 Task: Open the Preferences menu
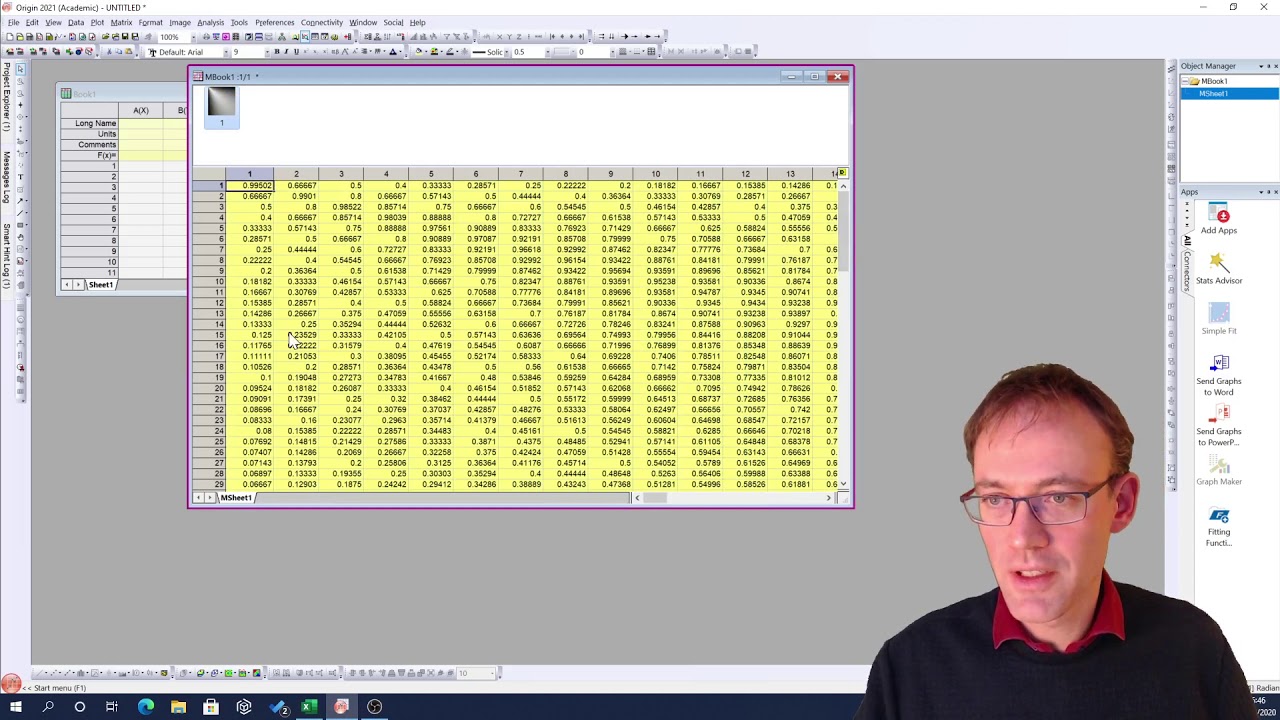pyautogui.click(x=274, y=22)
